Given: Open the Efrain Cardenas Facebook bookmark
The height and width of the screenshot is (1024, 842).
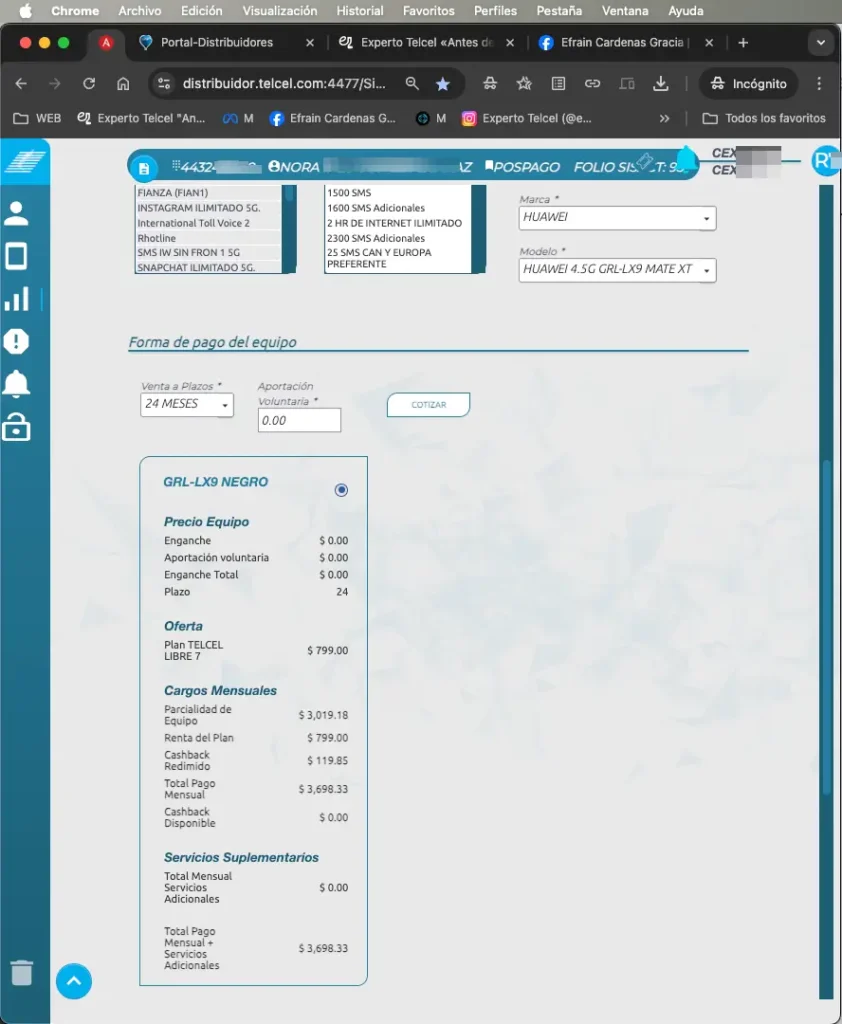Looking at the screenshot, I should click(x=332, y=118).
